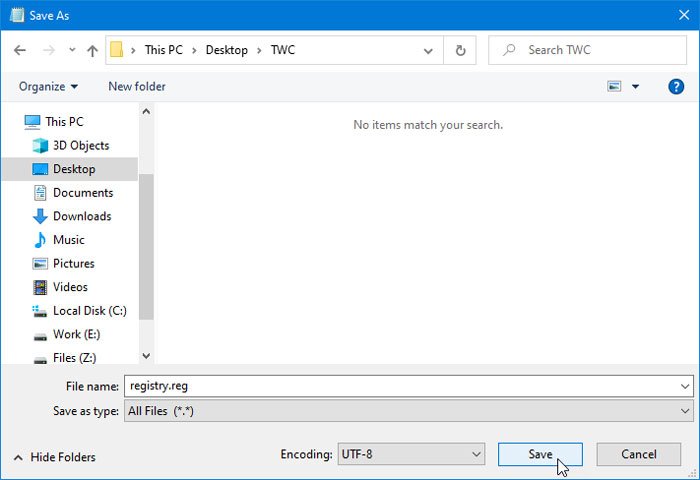Click the Save button
This screenshot has height=480, width=700.
(x=540, y=454)
